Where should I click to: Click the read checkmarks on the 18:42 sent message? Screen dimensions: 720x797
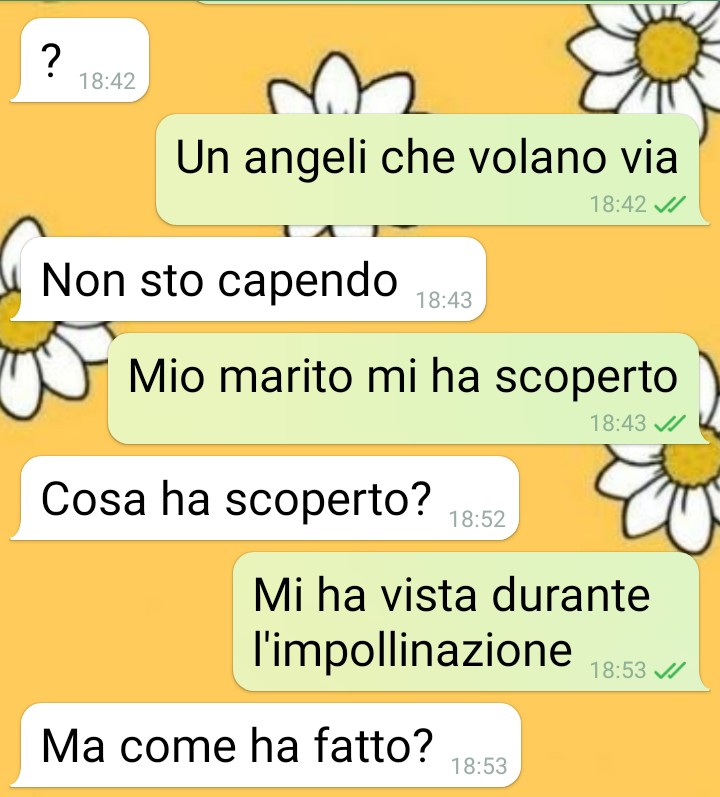(670, 204)
